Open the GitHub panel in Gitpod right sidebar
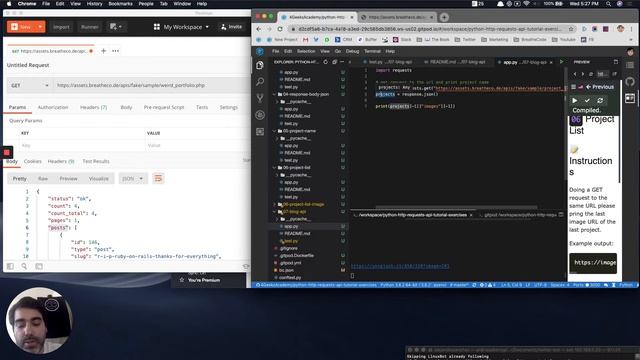Screen dimensions: 640x360 [x=630, y=82]
